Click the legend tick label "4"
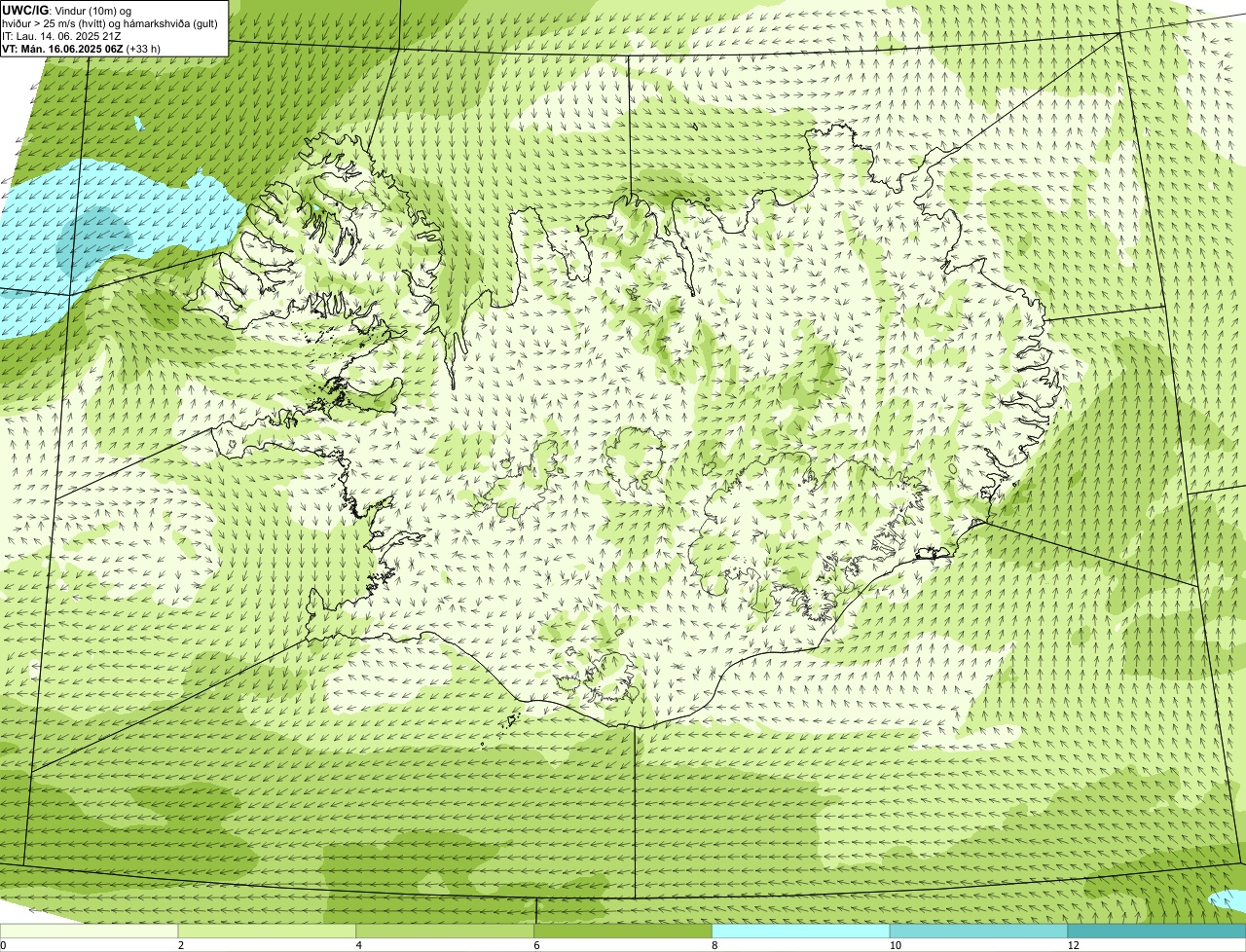 (x=358, y=945)
